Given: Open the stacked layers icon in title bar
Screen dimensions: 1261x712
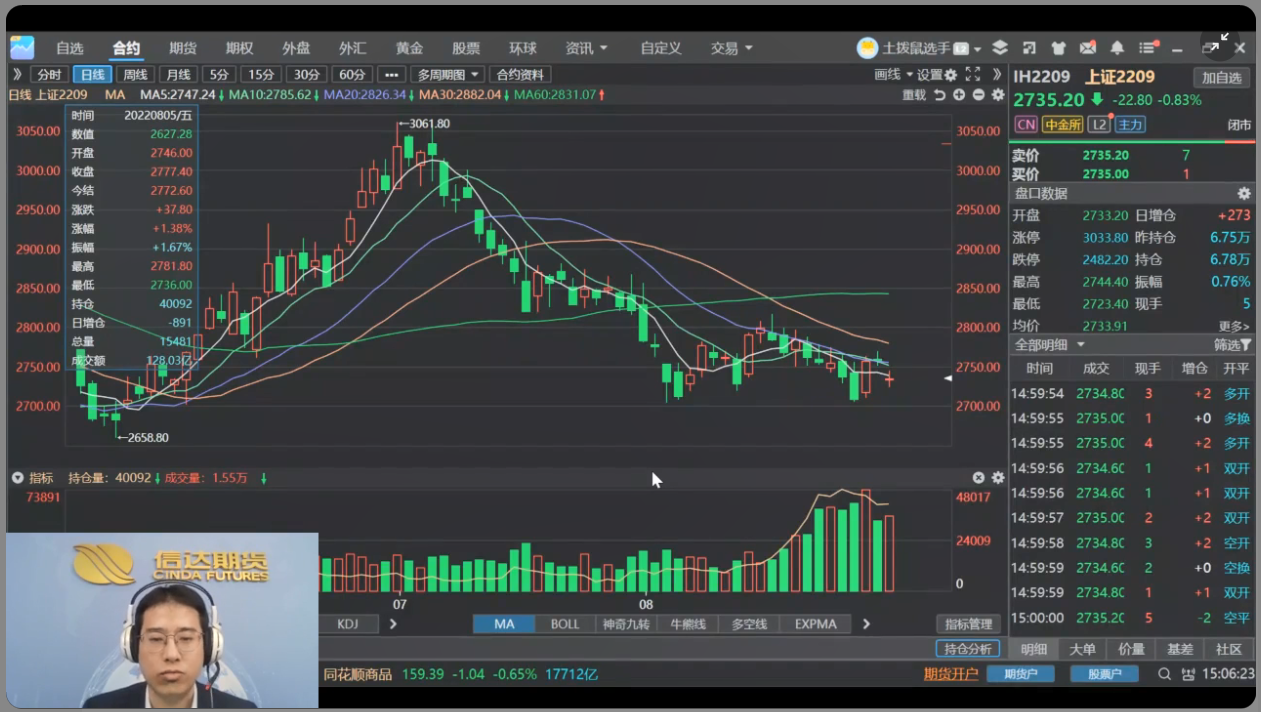Looking at the screenshot, I should [1000, 48].
